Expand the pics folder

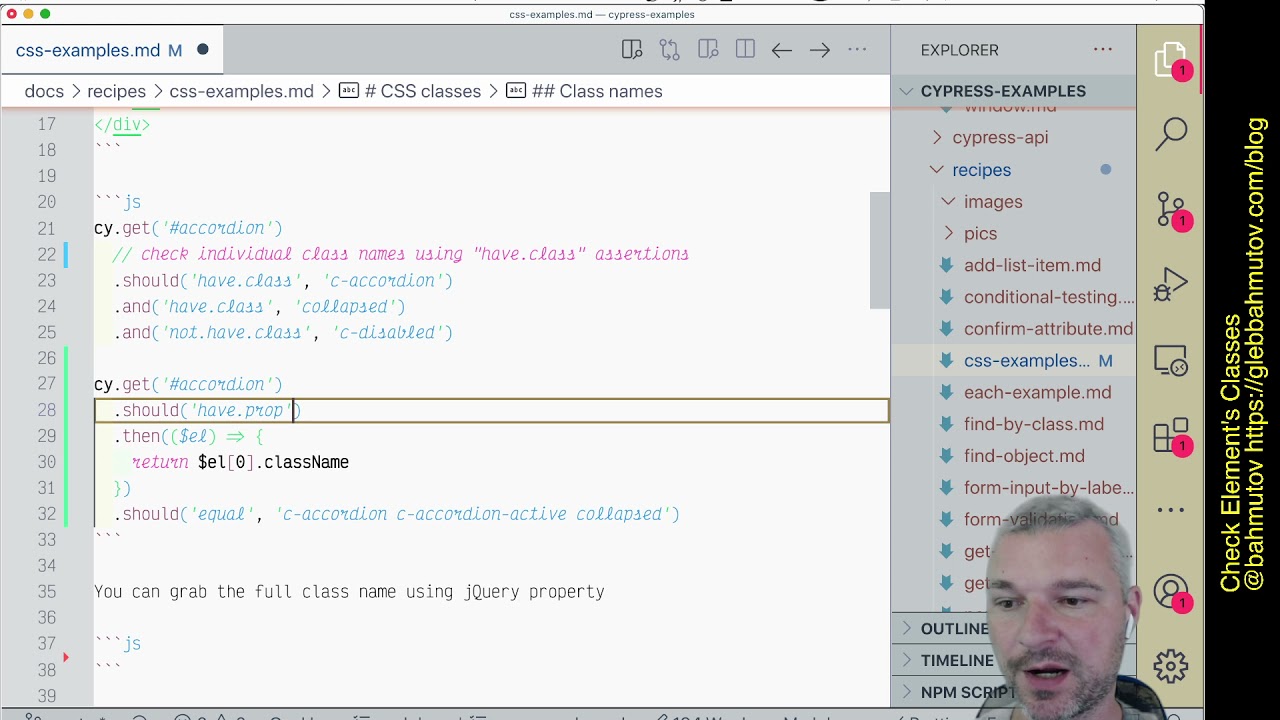(948, 234)
